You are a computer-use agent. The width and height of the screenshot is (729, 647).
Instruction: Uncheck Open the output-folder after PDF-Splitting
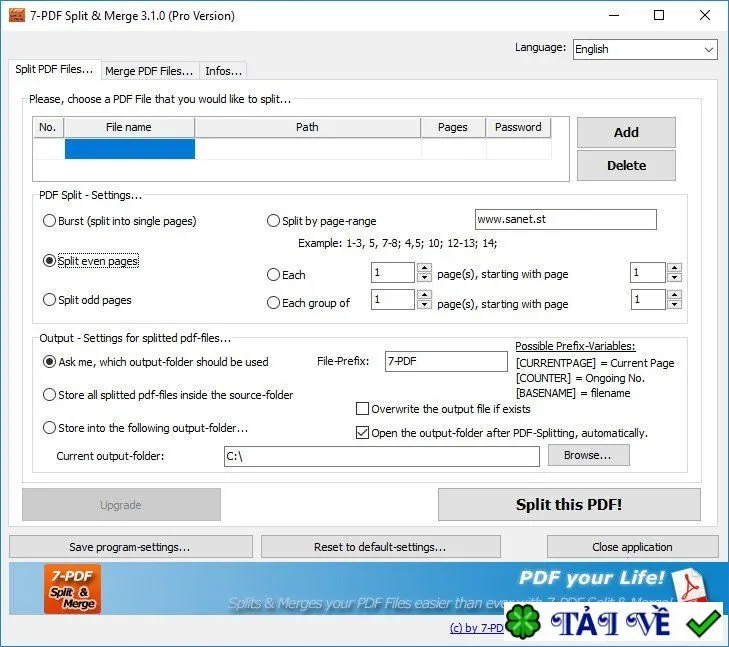coord(362,433)
